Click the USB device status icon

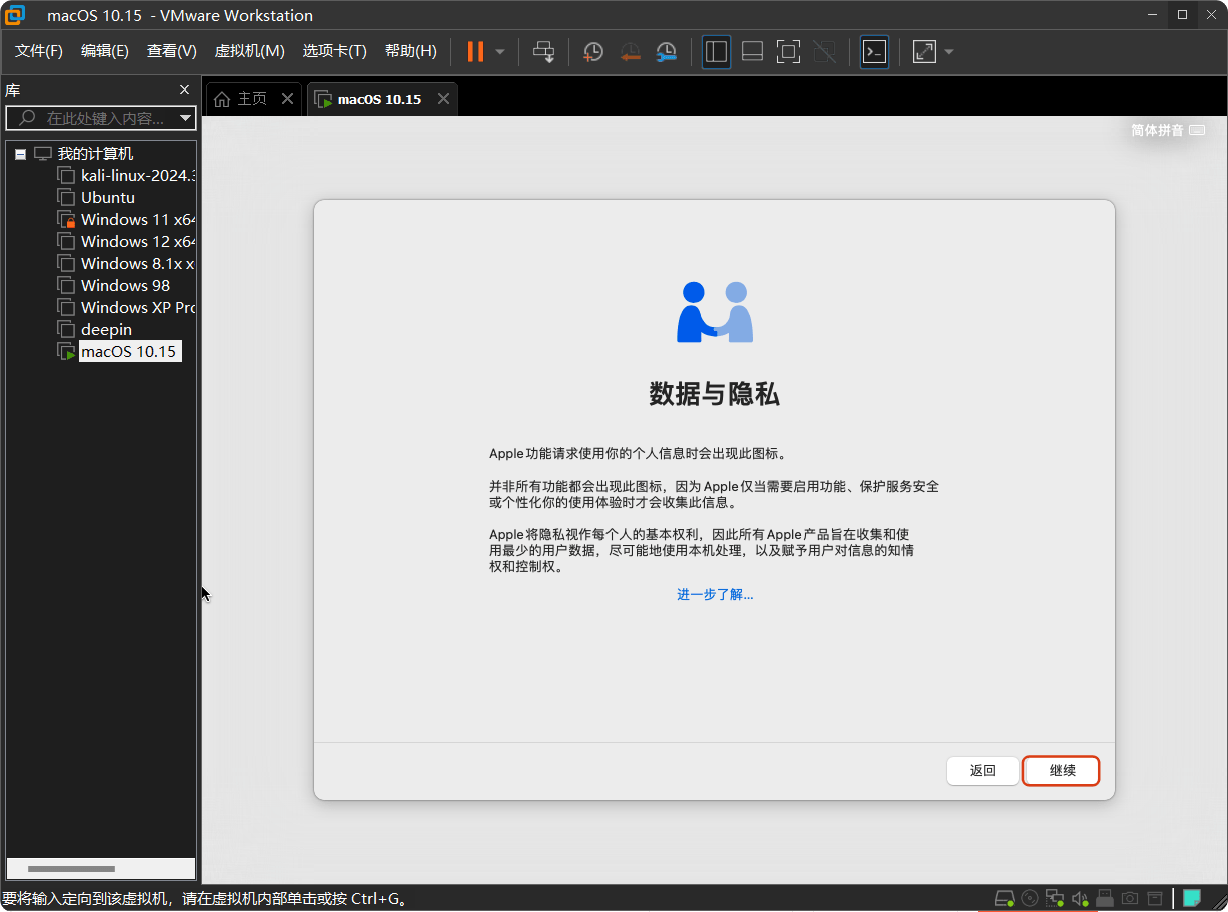1105,898
